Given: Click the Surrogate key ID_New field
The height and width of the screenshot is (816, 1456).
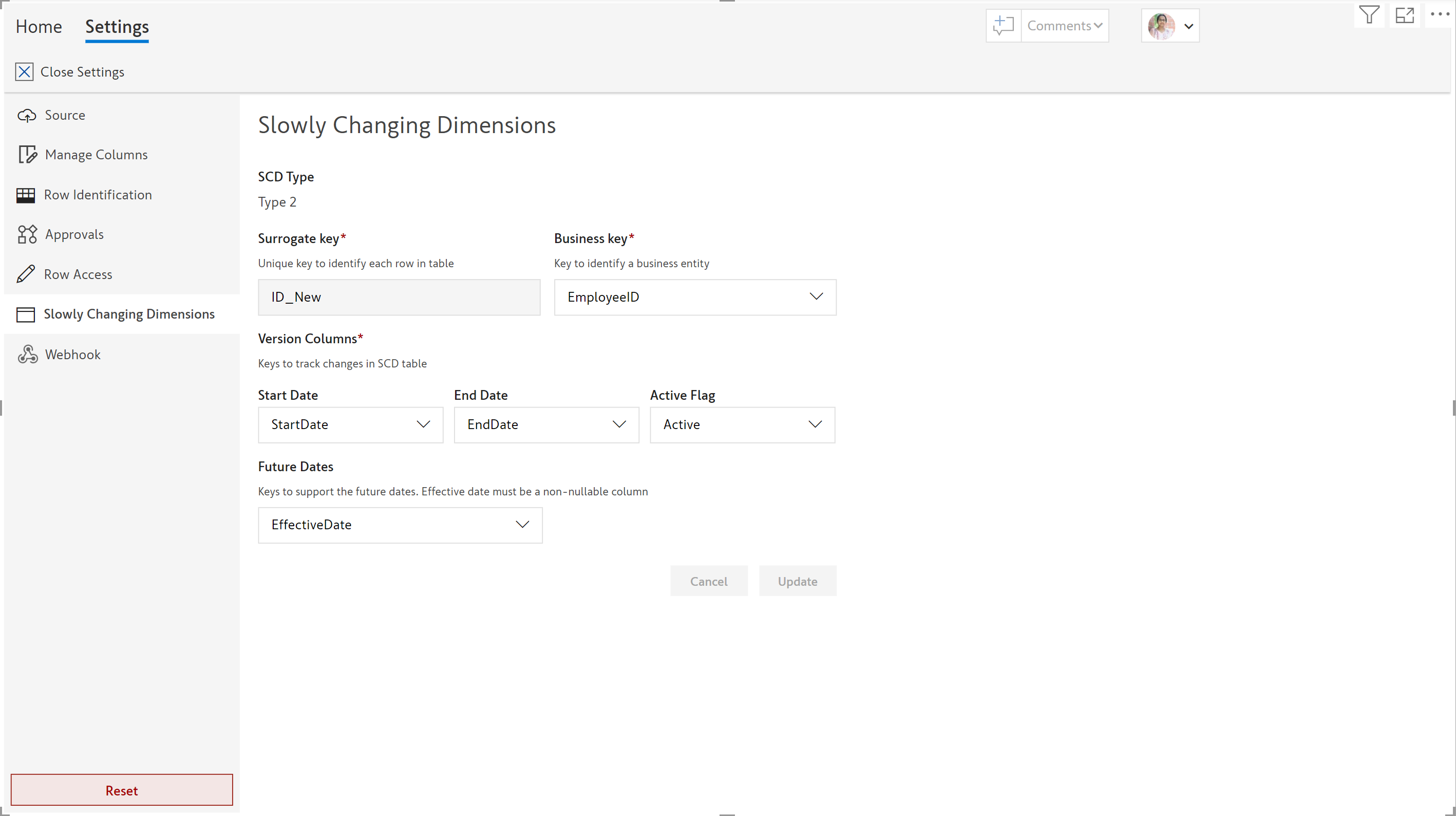Looking at the screenshot, I should click(x=399, y=297).
